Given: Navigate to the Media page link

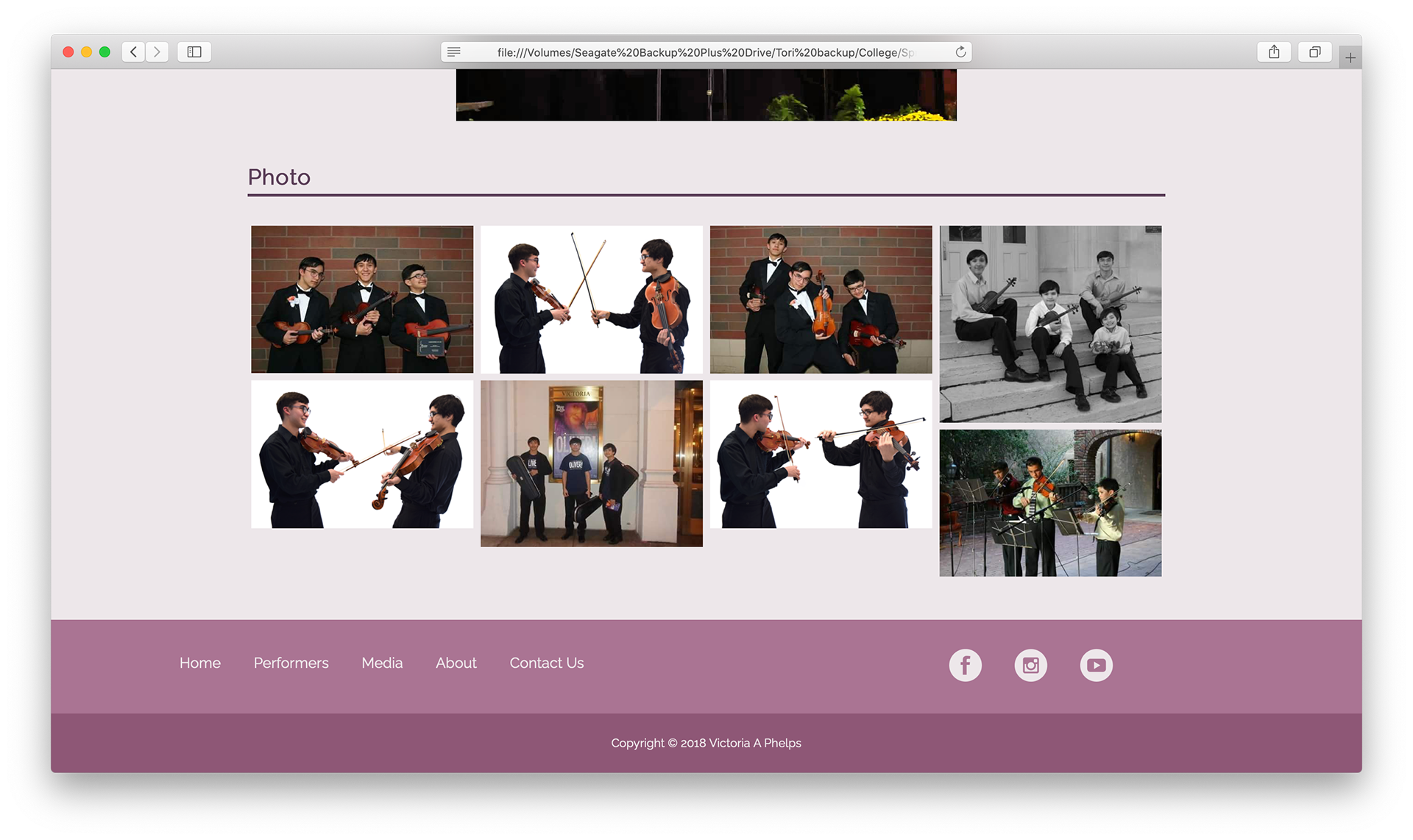Looking at the screenshot, I should (382, 663).
